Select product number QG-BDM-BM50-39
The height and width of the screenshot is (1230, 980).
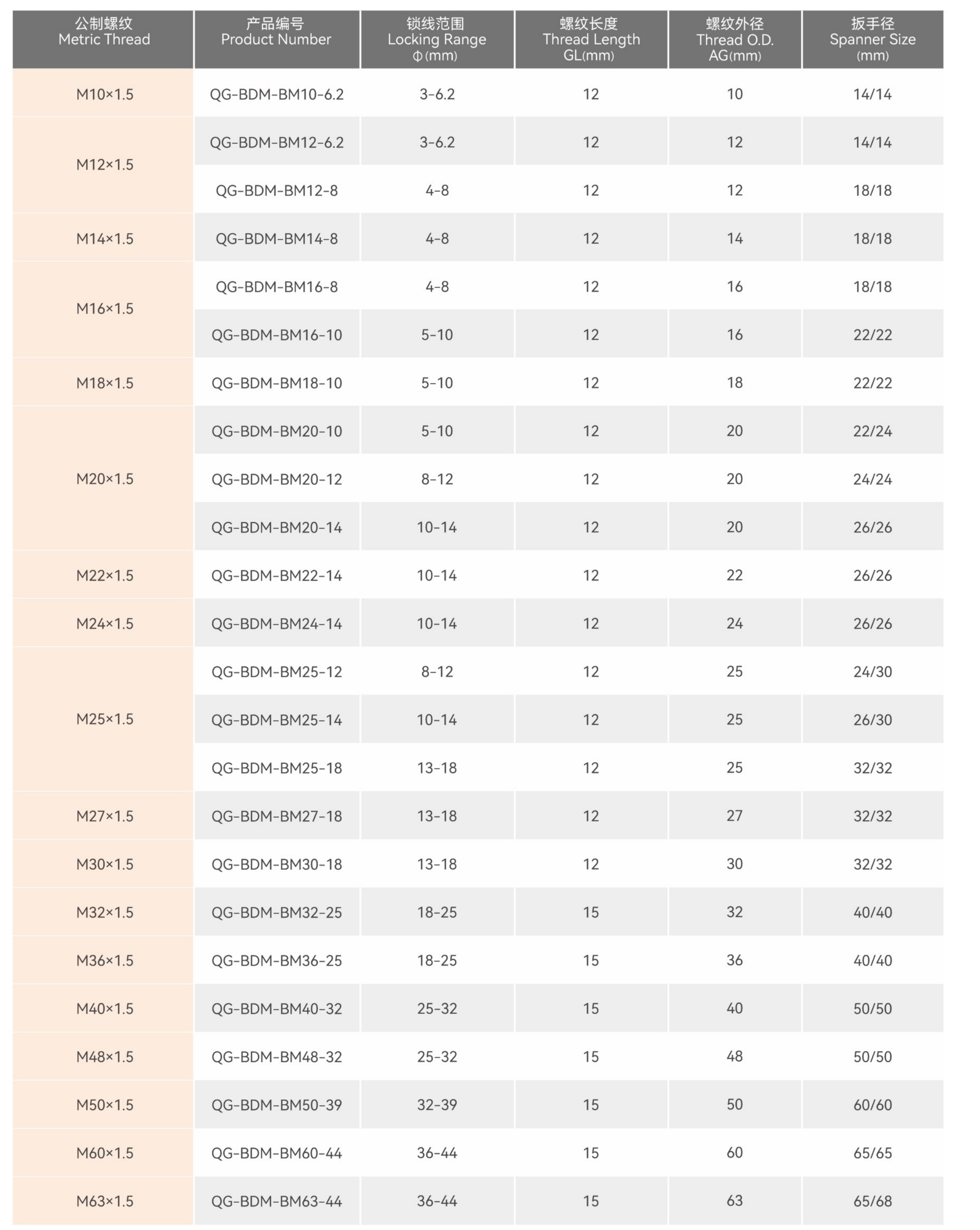click(x=277, y=1105)
